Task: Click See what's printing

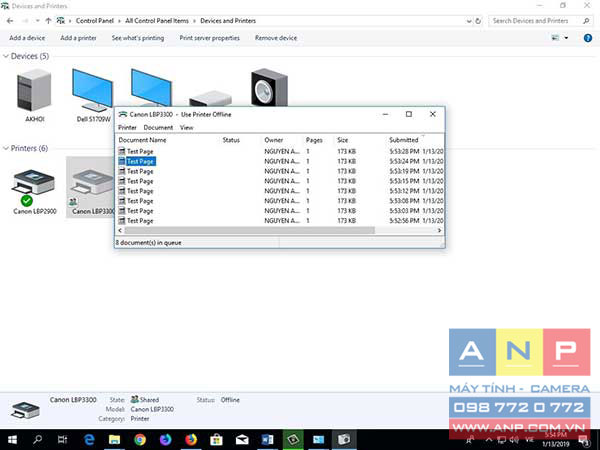Action: 138,38
